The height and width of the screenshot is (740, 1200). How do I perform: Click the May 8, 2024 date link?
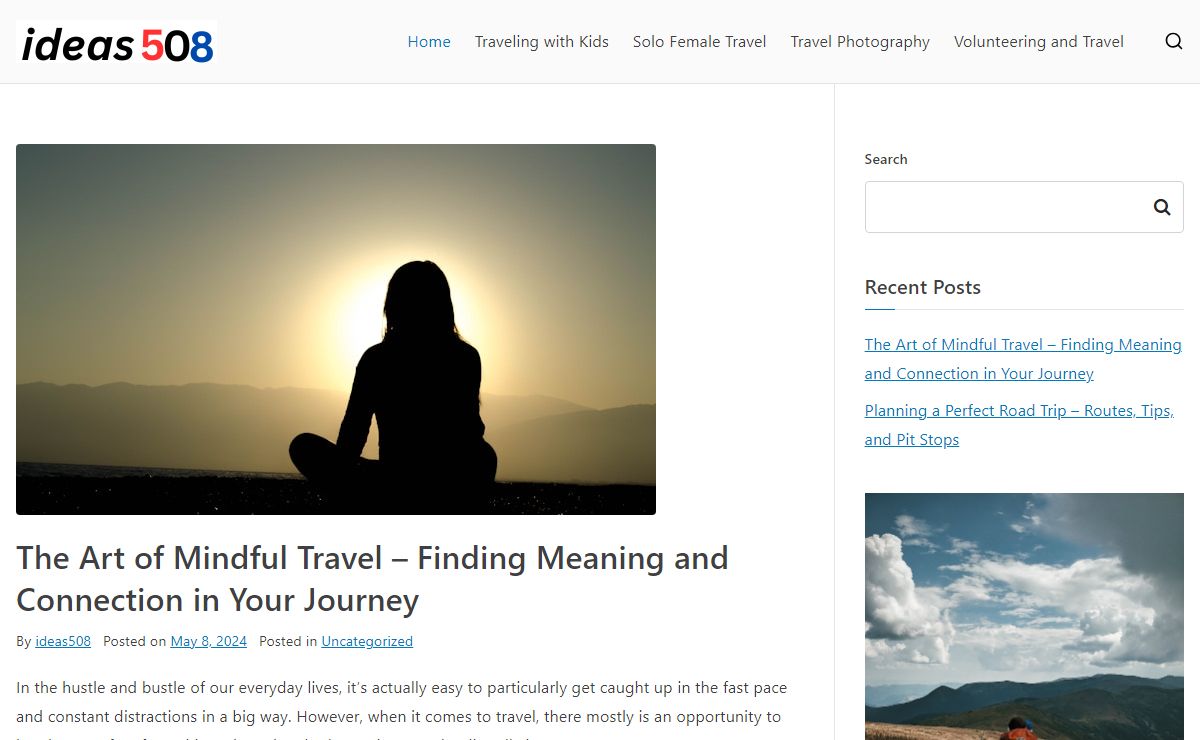click(209, 641)
